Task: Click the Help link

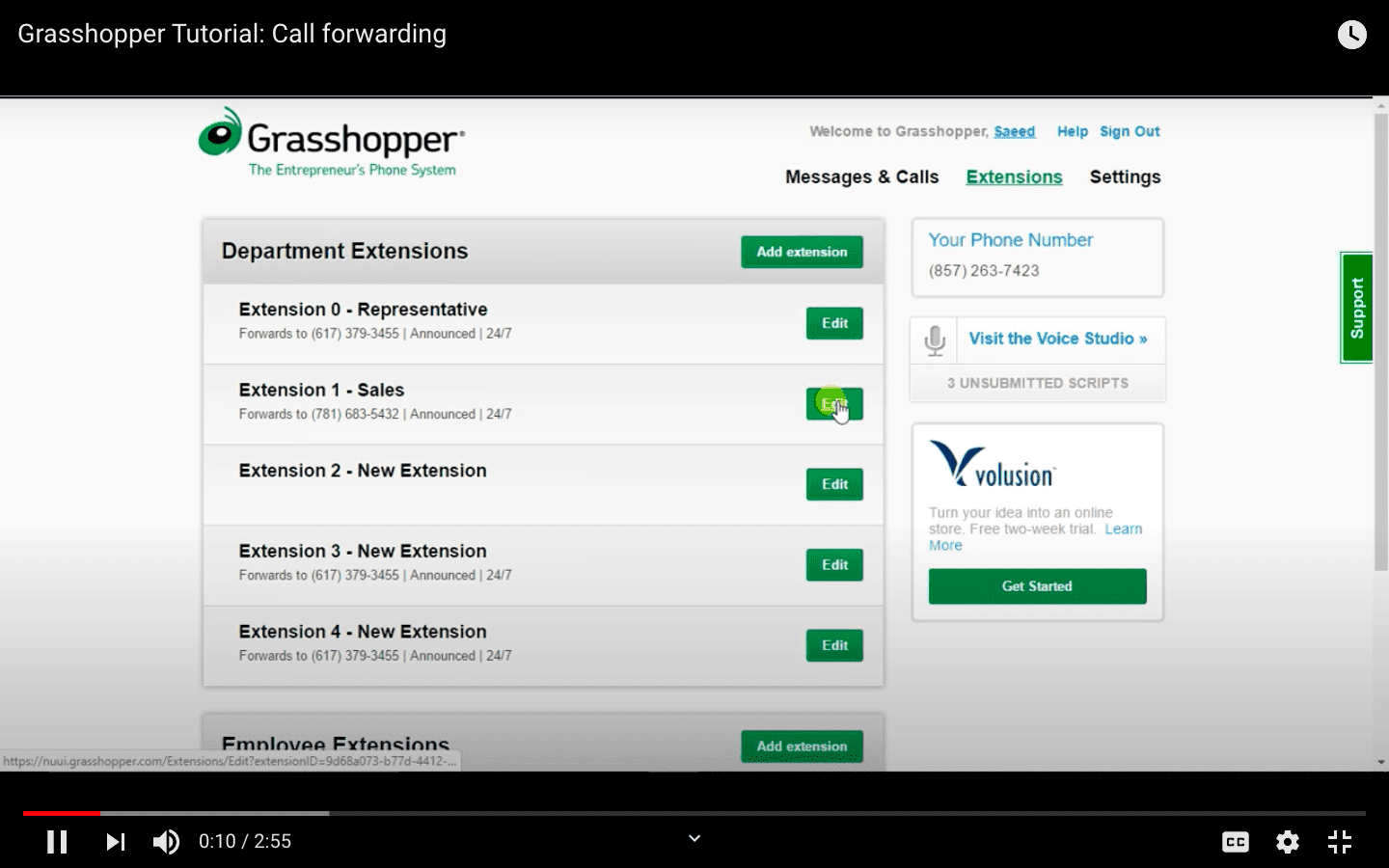Action: click(x=1072, y=131)
